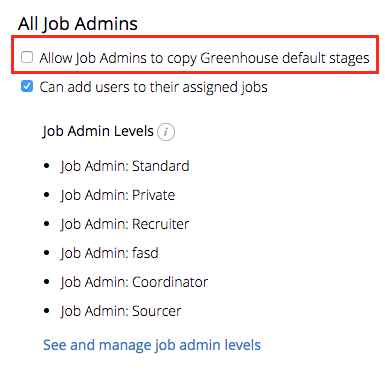Viewport: 385px width, 375px height.
Task: Open the Job Admin Levels info icon
Action: pos(166,132)
